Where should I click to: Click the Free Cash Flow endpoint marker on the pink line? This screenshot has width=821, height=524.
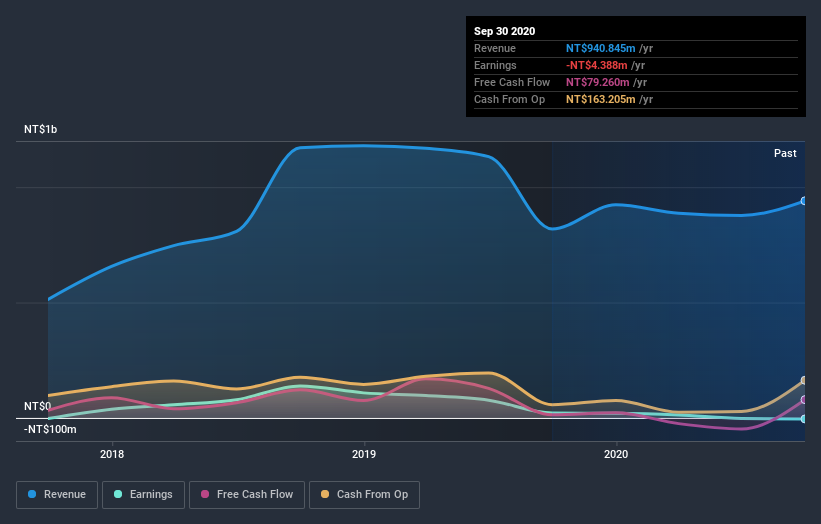point(804,400)
